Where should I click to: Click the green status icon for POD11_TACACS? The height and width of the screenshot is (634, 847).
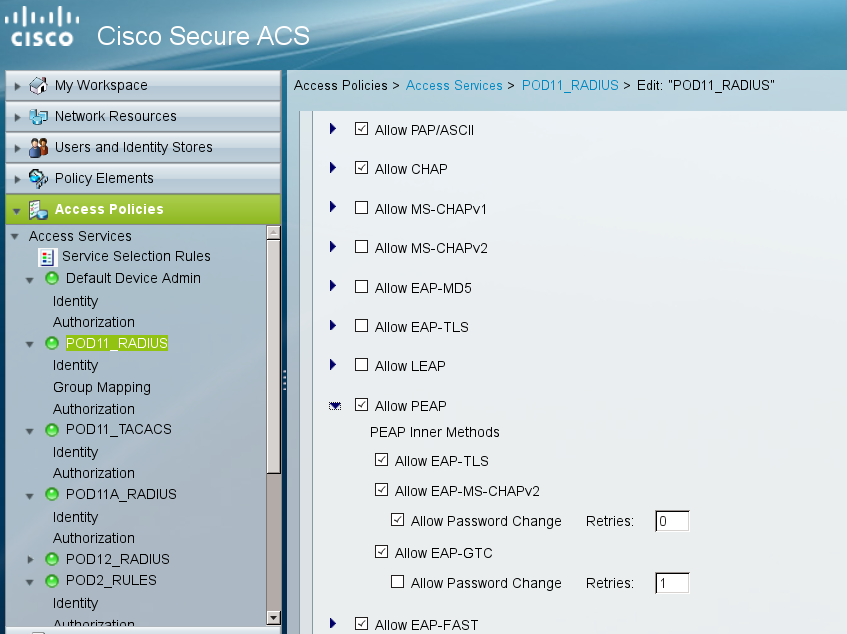click(52, 430)
